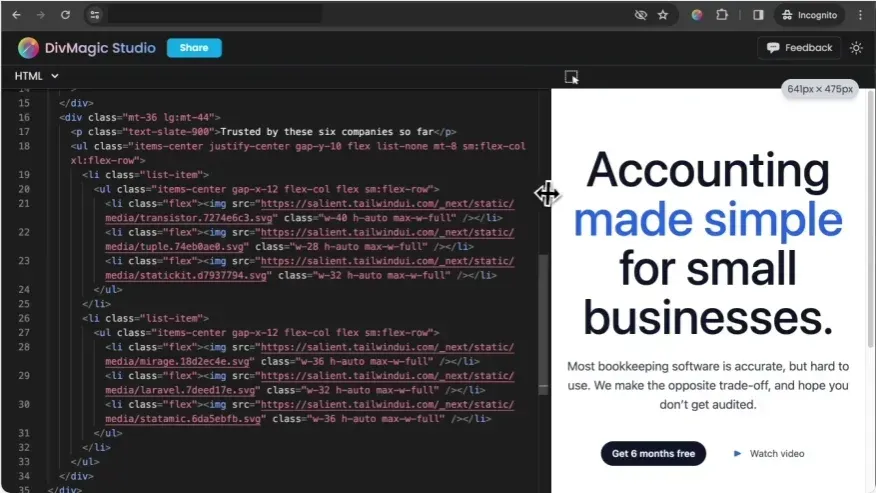
Task: Click the Share button
Action: click(194, 48)
